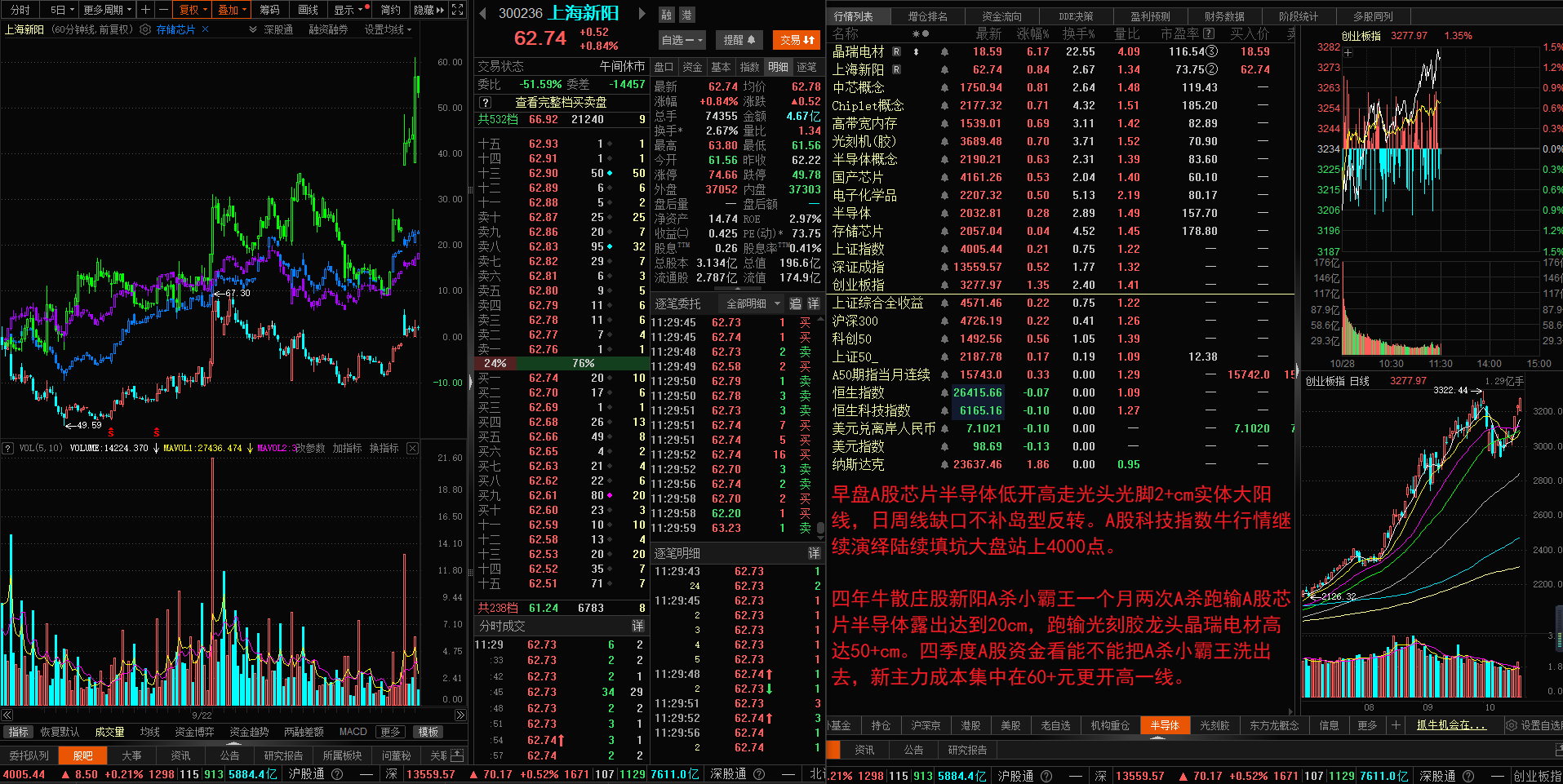
Task: Click the 追 icon in 逐笔委托 header
Action: tap(796, 303)
